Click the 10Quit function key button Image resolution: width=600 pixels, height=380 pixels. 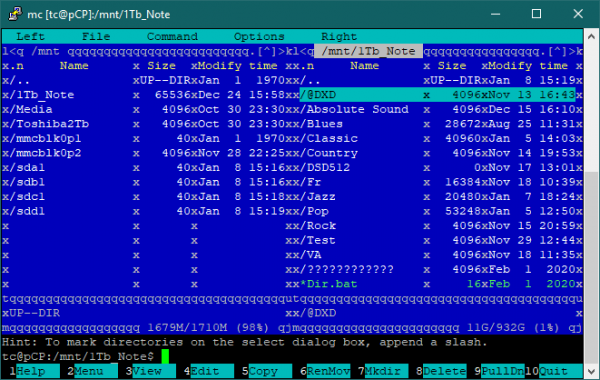[554, 371]
